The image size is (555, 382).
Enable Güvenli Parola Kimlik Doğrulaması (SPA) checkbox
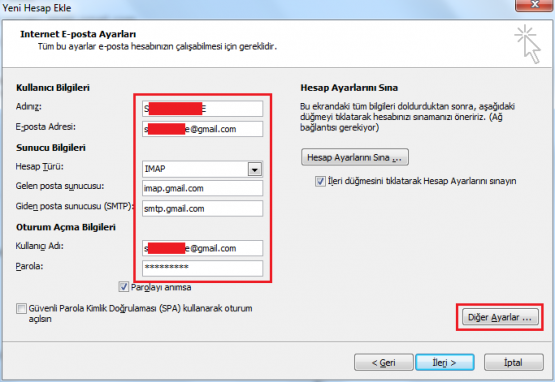pyautogui.click(x=21, y=308)
